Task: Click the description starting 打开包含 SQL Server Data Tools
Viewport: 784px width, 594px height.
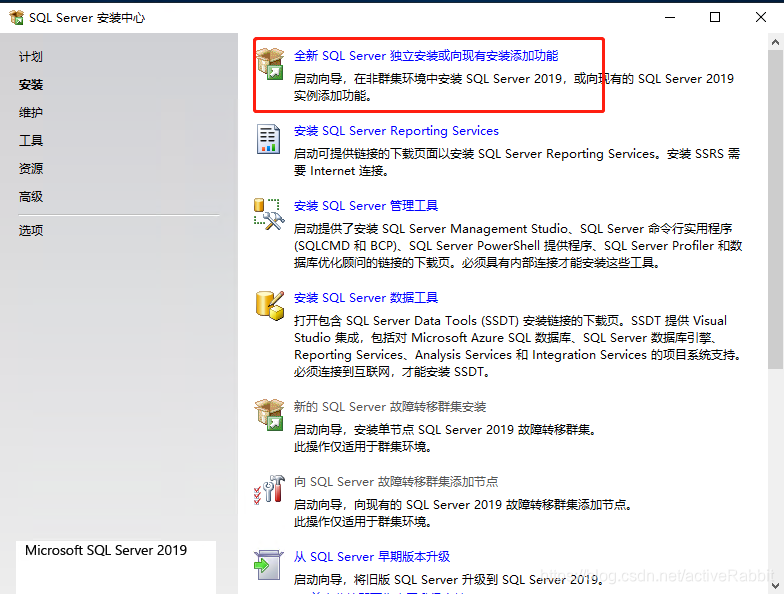Action: click(518, 346)
